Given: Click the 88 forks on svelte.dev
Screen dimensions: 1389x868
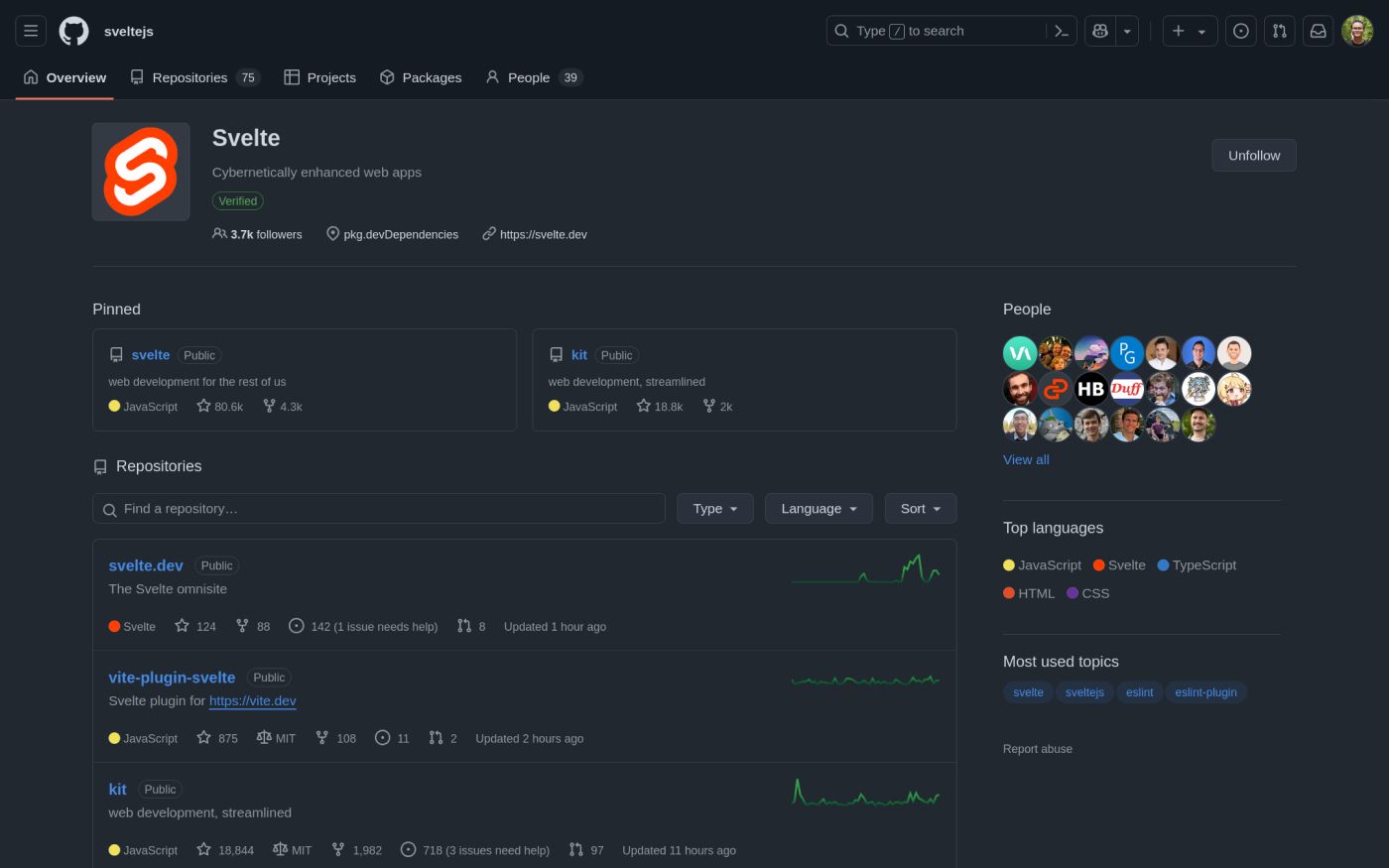Looking at the screenshot, I should tap(253, 626).
